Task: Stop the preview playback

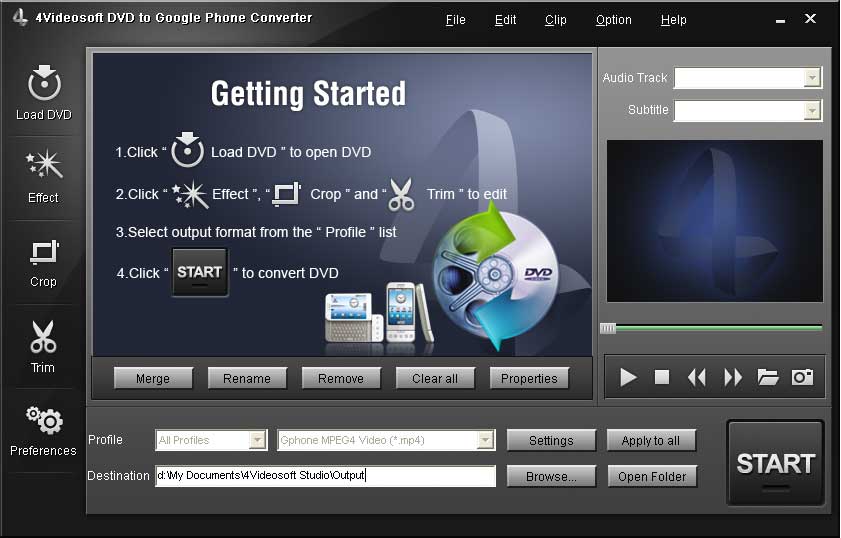Action: point(662,377)
